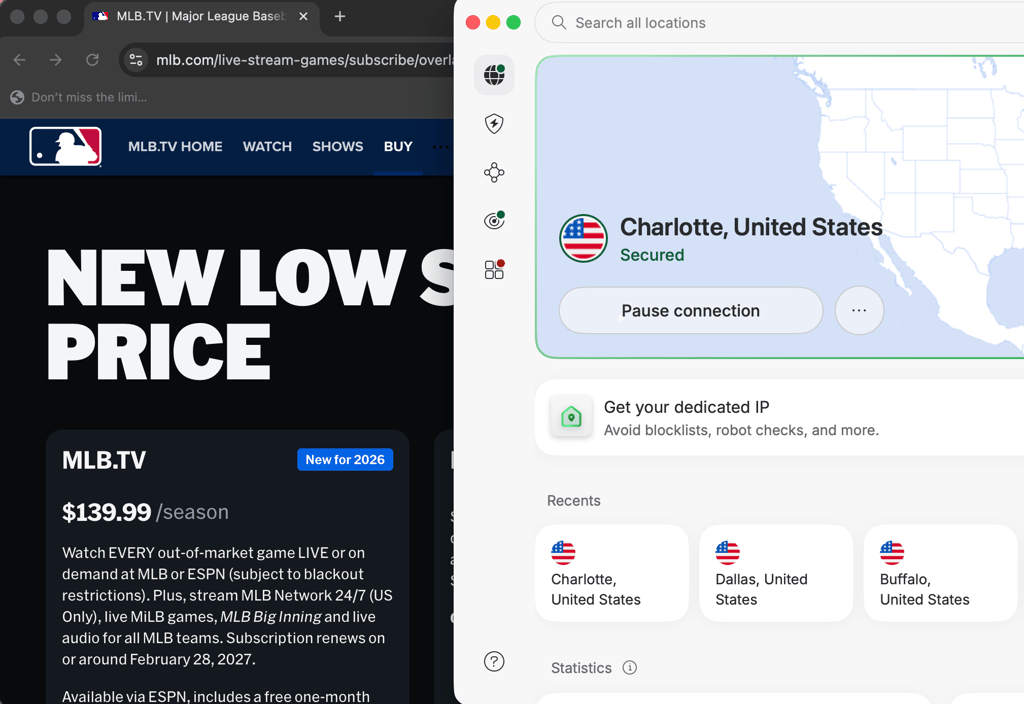Click the MLB logo in browser
This screenshot has height=704, width=1024.
pos(65,146)
